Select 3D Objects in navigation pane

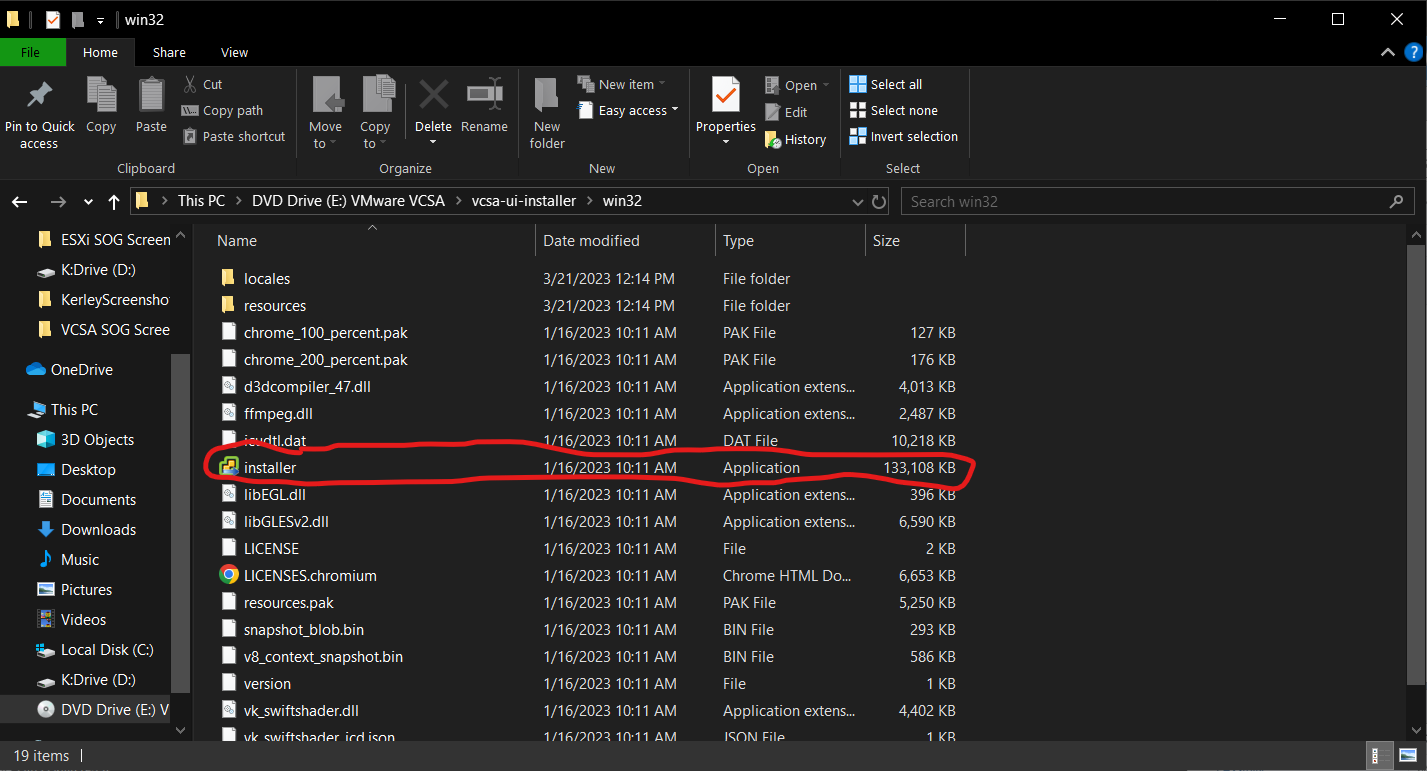coord(97,439)
